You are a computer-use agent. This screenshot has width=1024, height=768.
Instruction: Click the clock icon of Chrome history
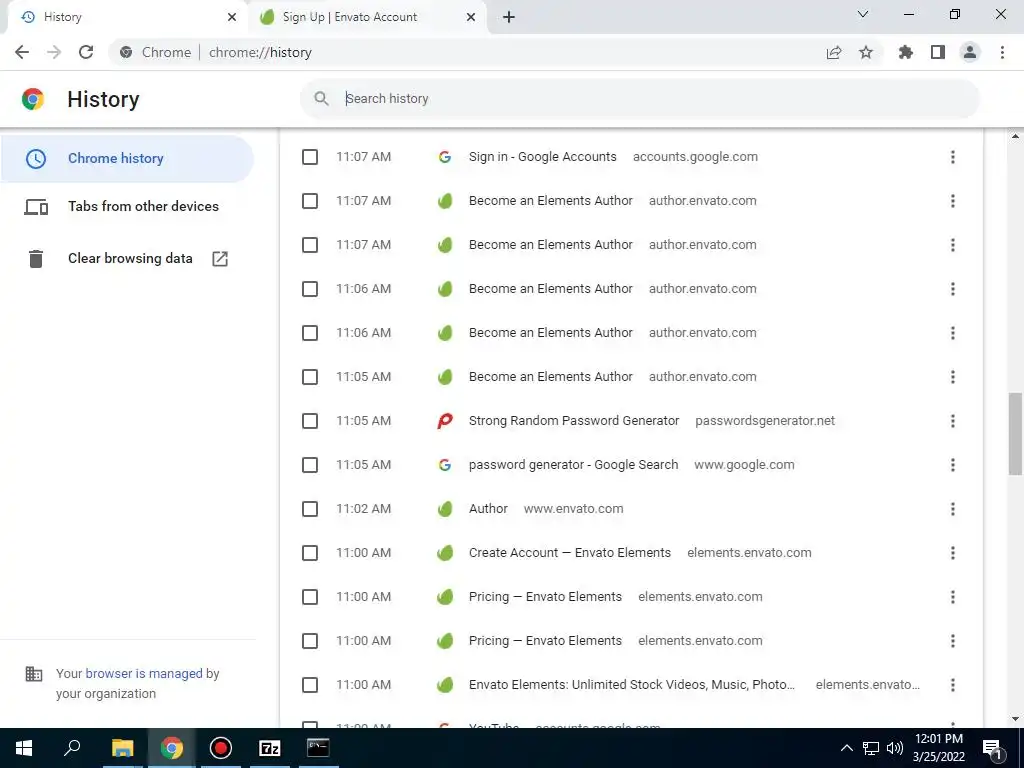[x=36, y=159]
